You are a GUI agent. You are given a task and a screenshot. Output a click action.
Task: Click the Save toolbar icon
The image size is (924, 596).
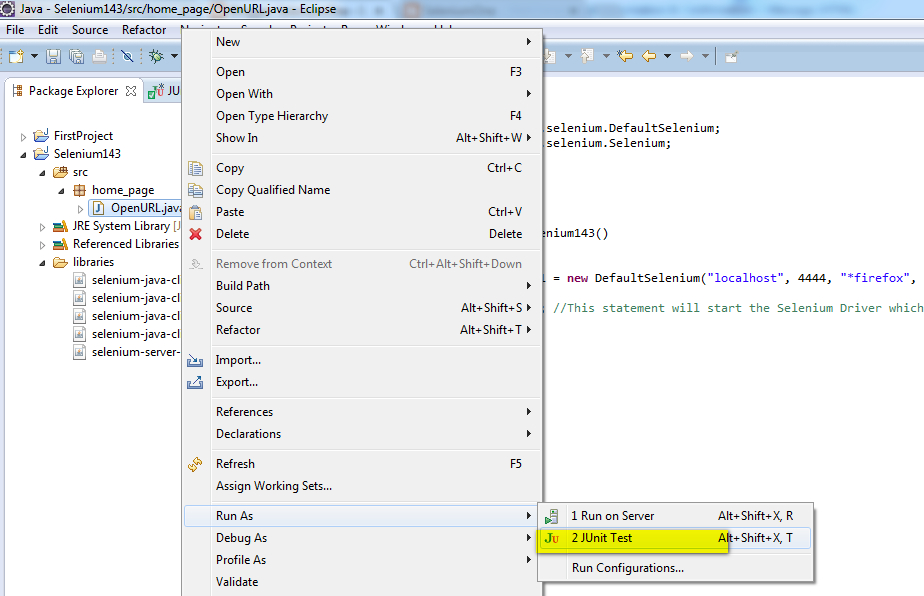[x=54, y=56]
